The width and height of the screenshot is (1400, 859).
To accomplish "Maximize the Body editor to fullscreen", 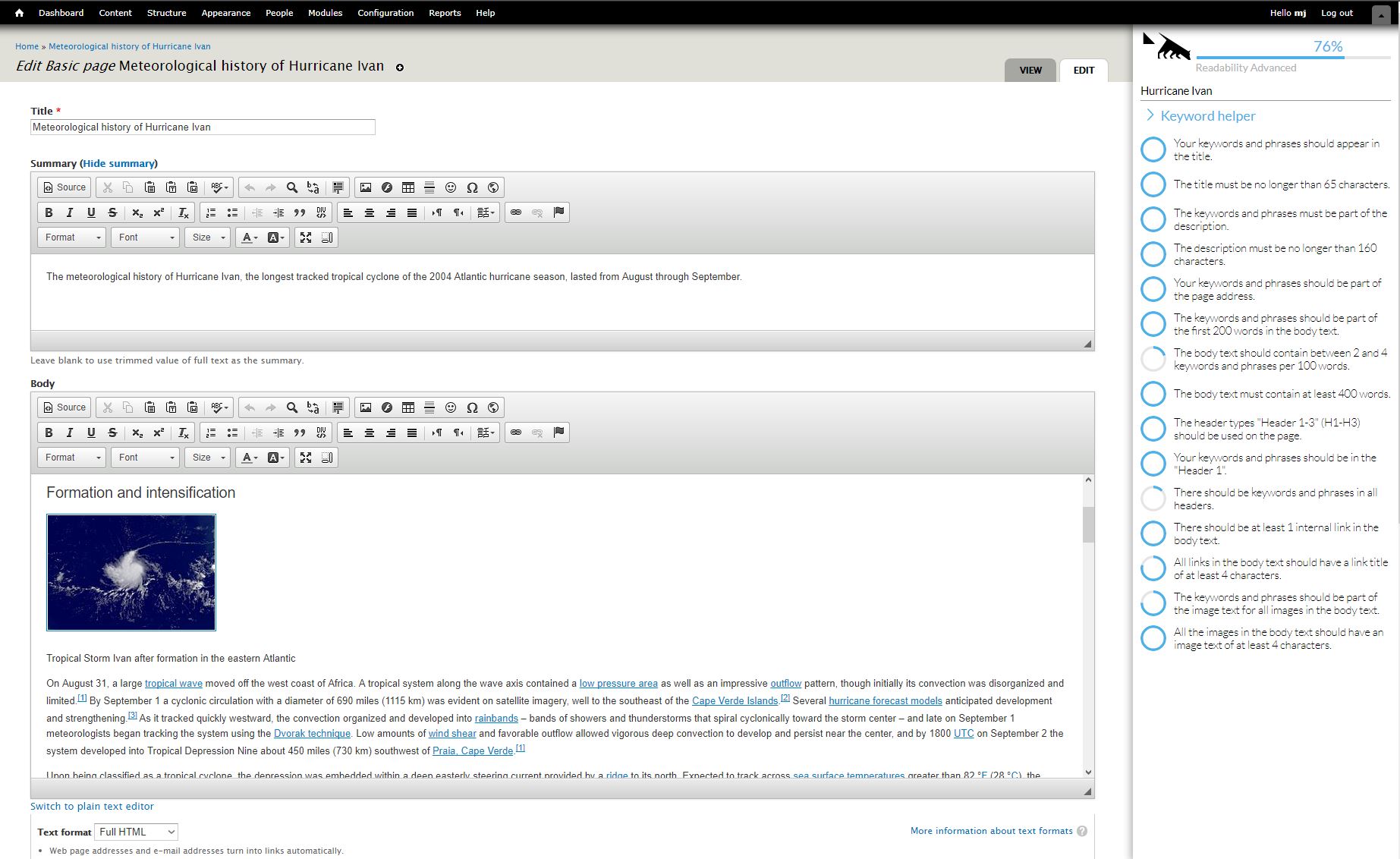I will (x=306, y=457).
